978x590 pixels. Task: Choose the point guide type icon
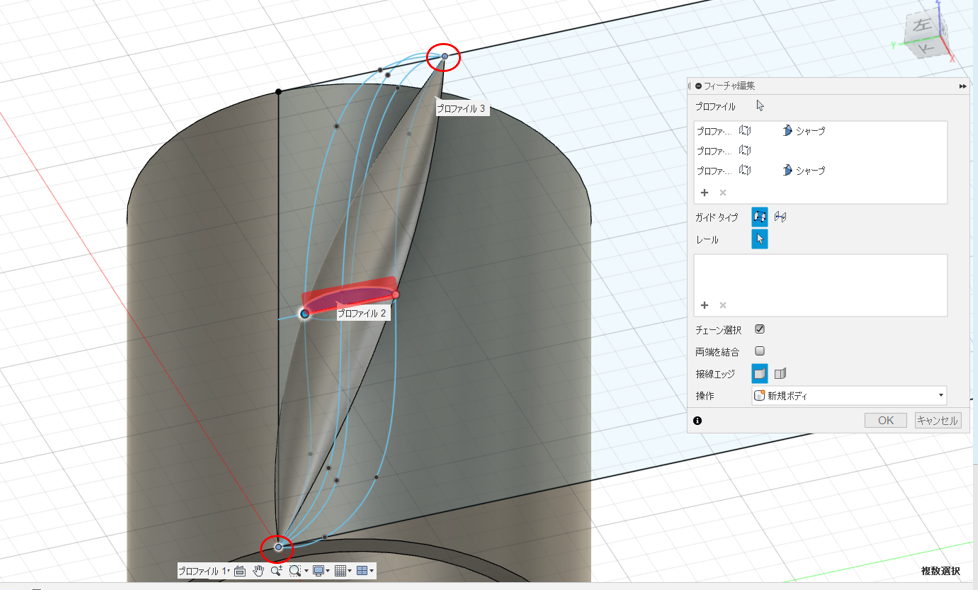(780, 217)
